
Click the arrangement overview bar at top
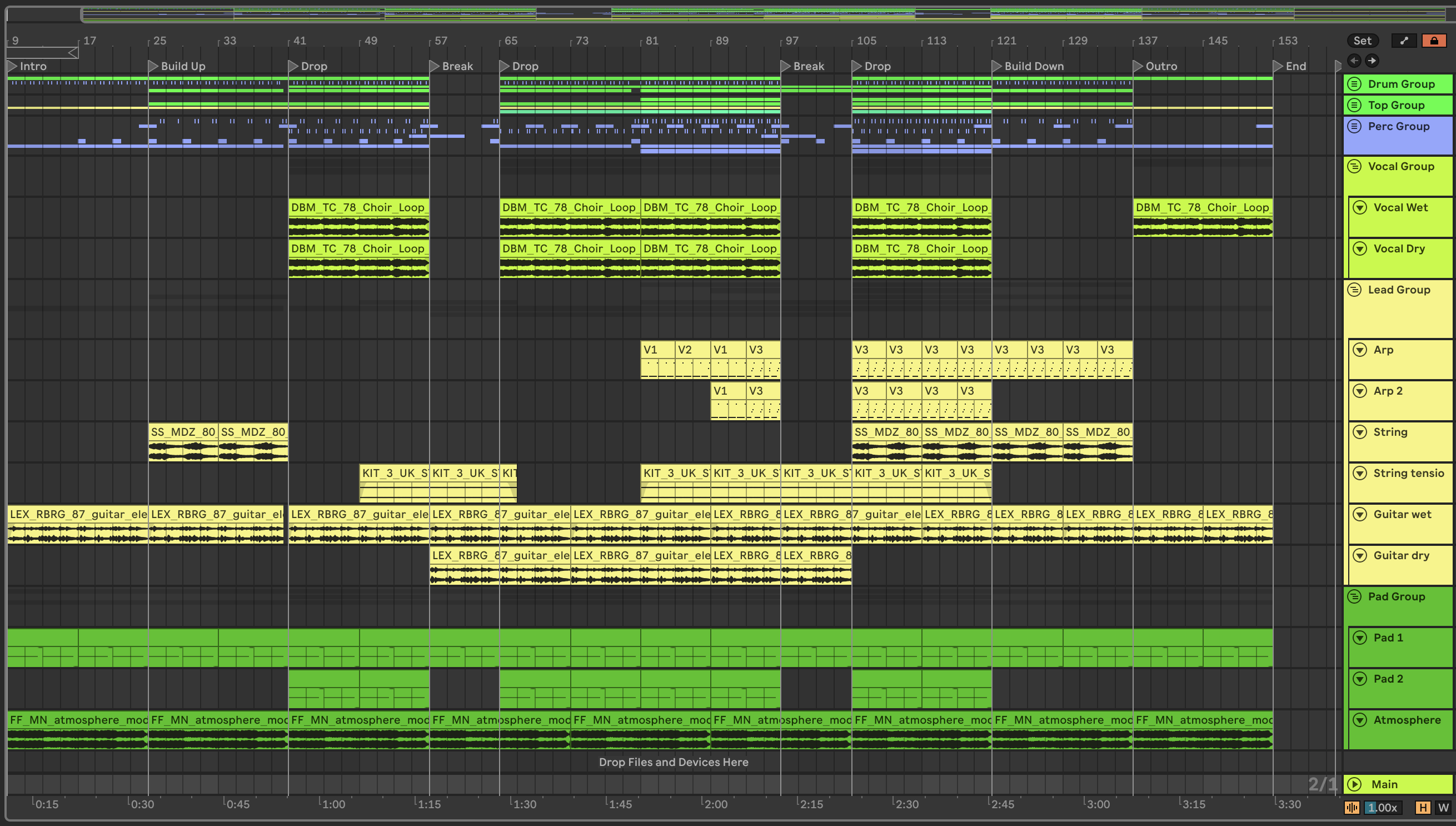point(767,14)
